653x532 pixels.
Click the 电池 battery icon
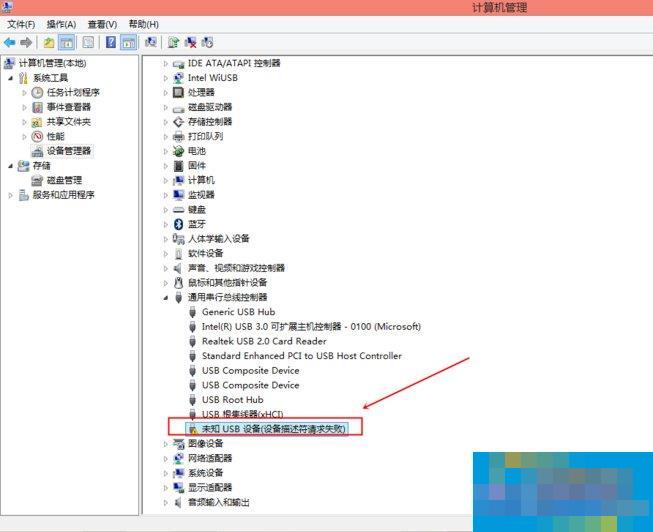[x=179, y=151]
